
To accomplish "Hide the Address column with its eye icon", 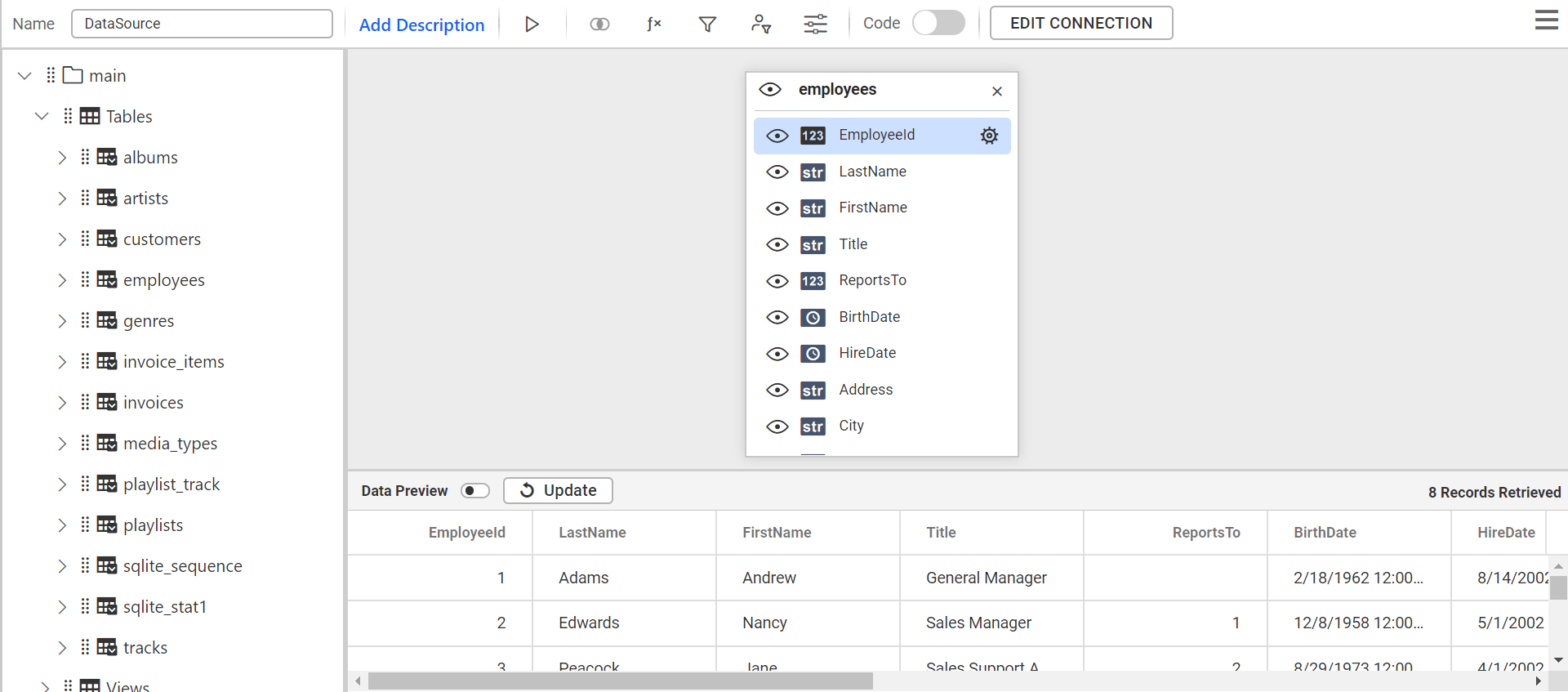I will point(777,391).
